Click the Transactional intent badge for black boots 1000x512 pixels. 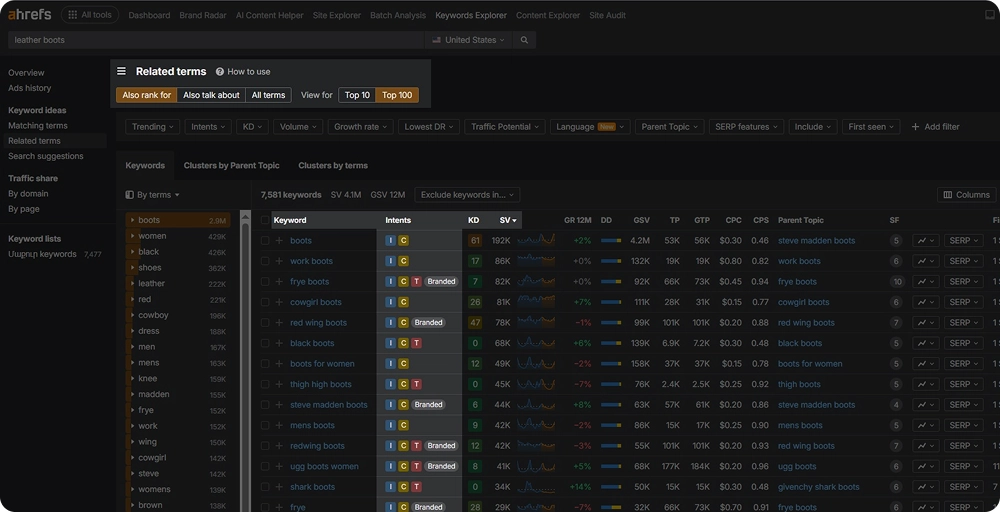coord(416,343)
